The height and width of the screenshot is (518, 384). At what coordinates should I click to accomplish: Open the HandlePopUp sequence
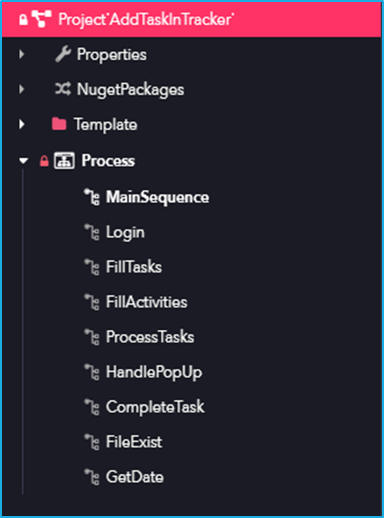tap(154, 372)
